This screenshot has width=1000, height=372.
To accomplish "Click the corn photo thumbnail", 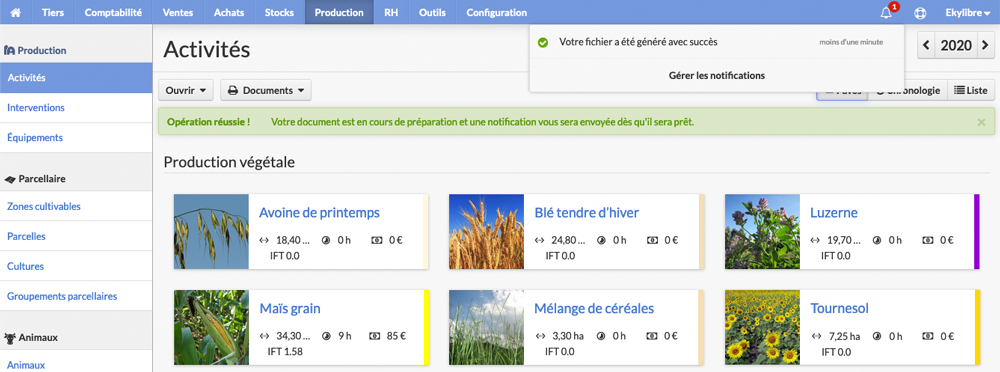I will point(211,327).
